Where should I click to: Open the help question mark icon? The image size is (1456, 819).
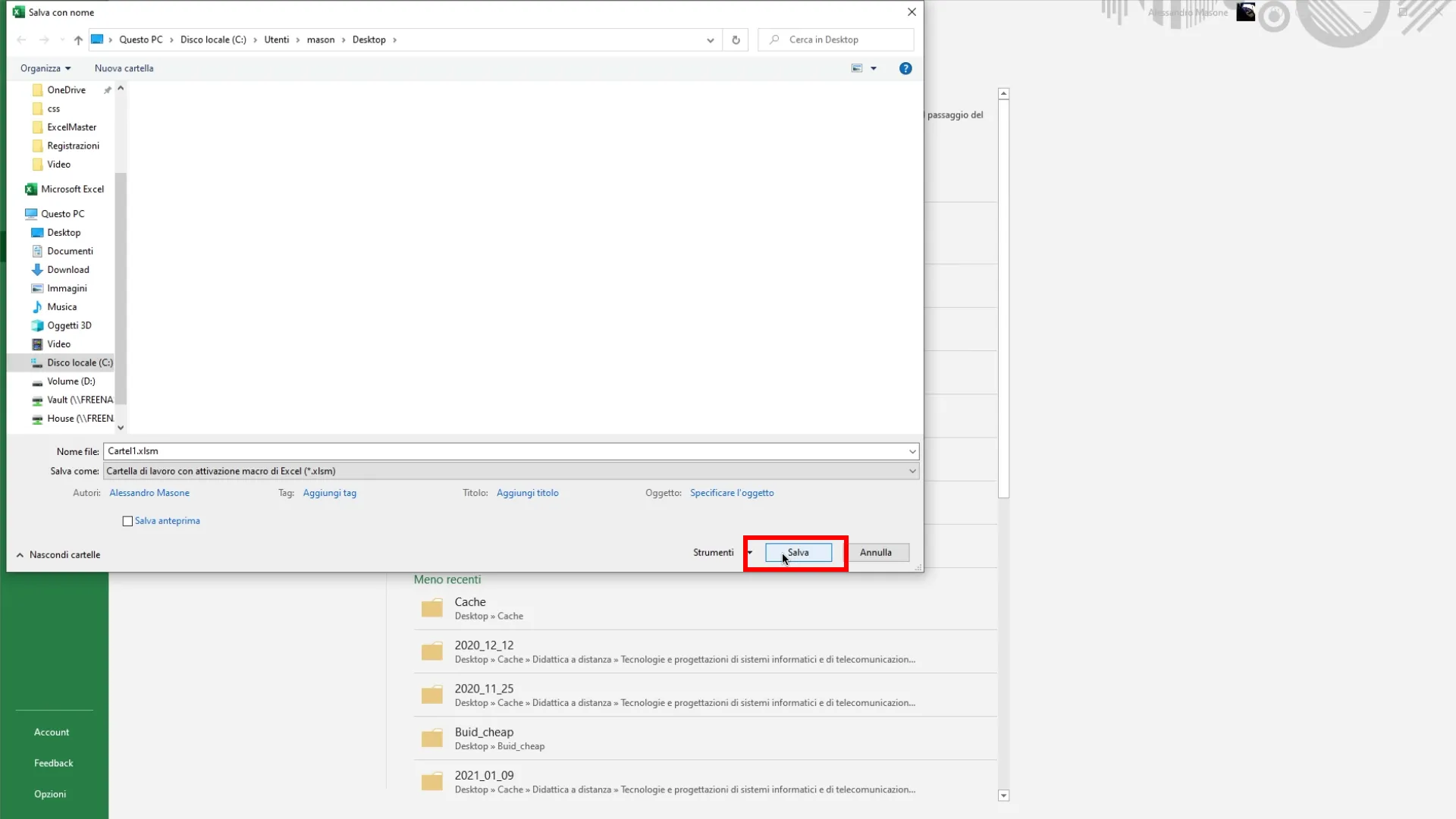(x=905, y=68)
